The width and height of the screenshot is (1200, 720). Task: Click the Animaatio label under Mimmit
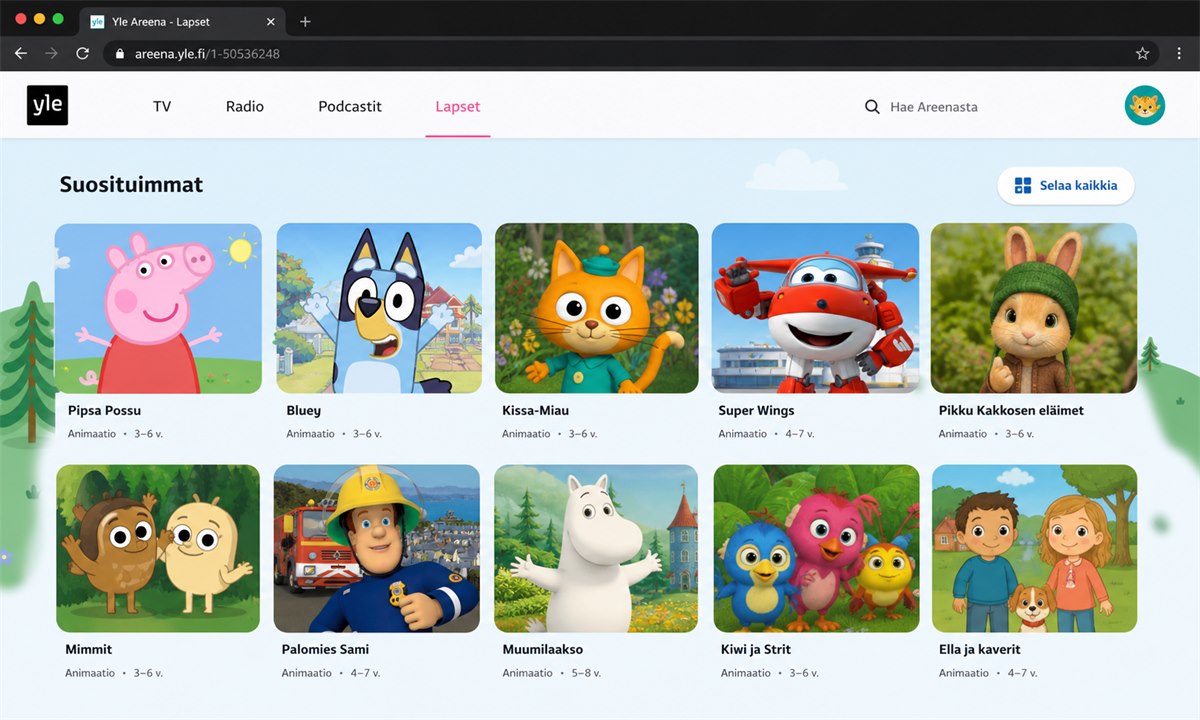(x=90, y=674)
